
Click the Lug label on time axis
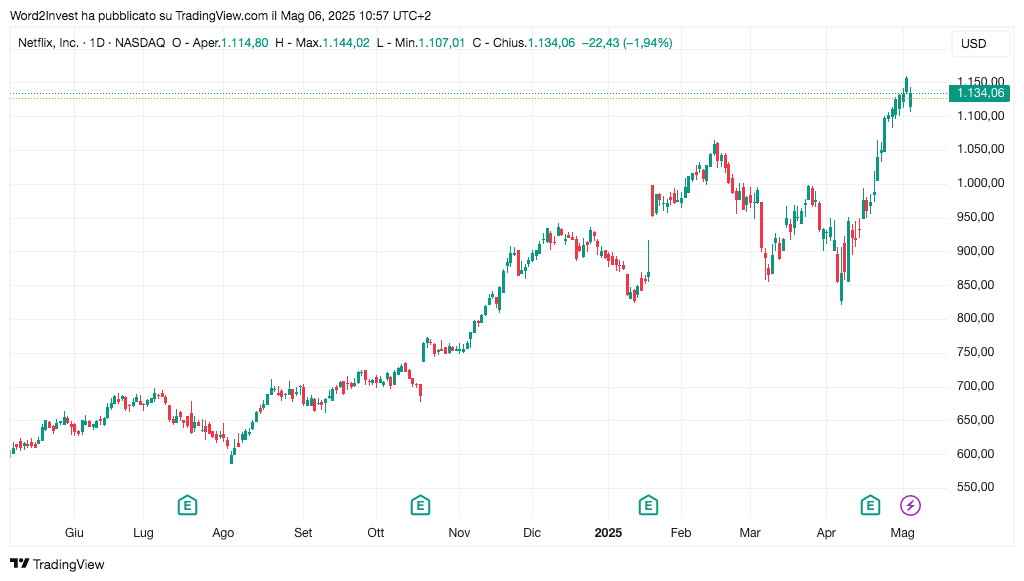coord(143,533)
